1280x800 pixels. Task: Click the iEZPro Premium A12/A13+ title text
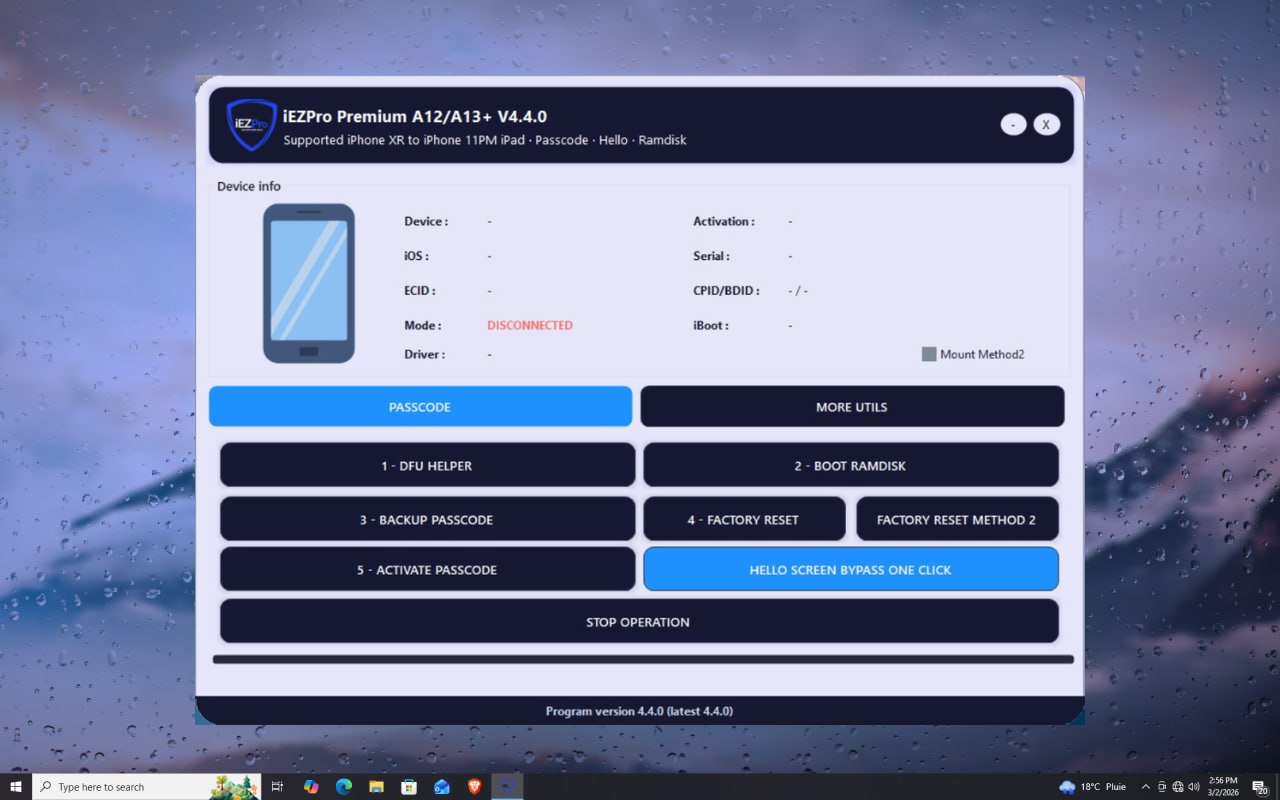pyautogui.click(x=415, y=116)
